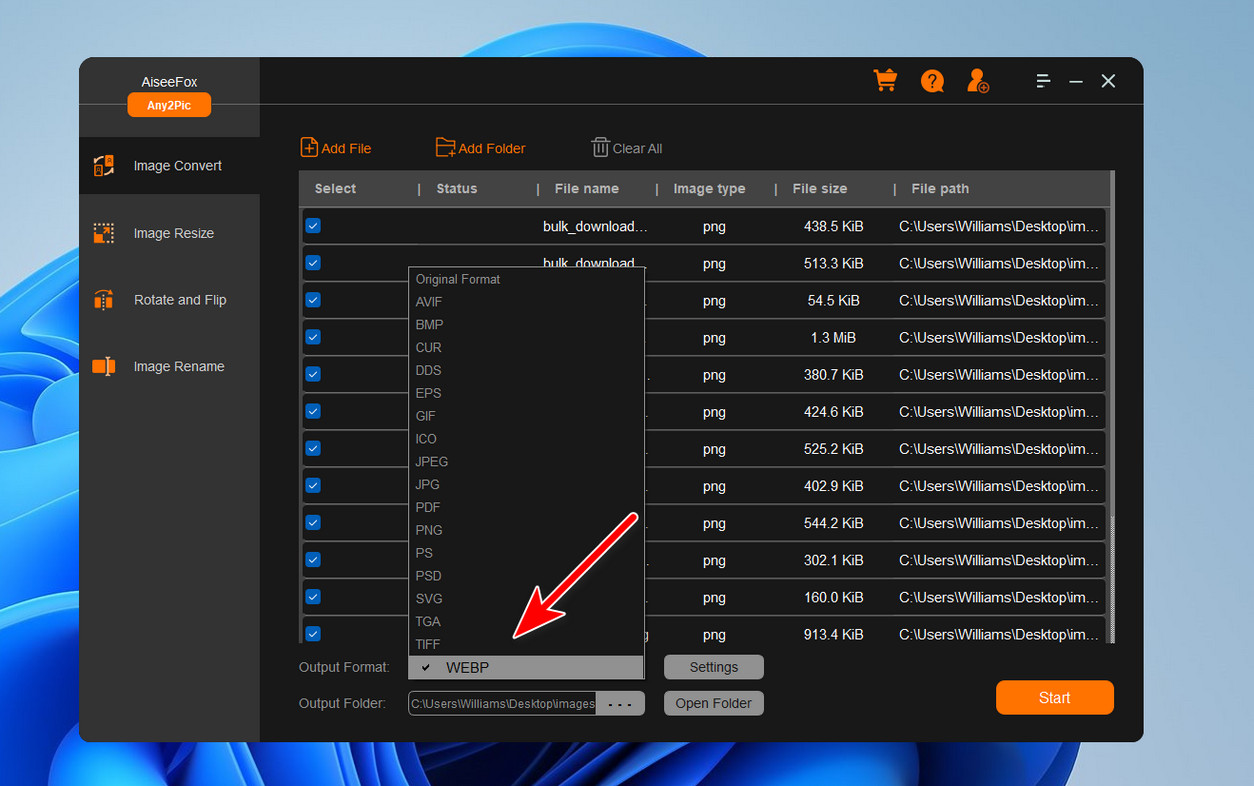This screenshot has width=1254, height=786.
Task: Pick JPG in the format list
Action: (526, 485)
